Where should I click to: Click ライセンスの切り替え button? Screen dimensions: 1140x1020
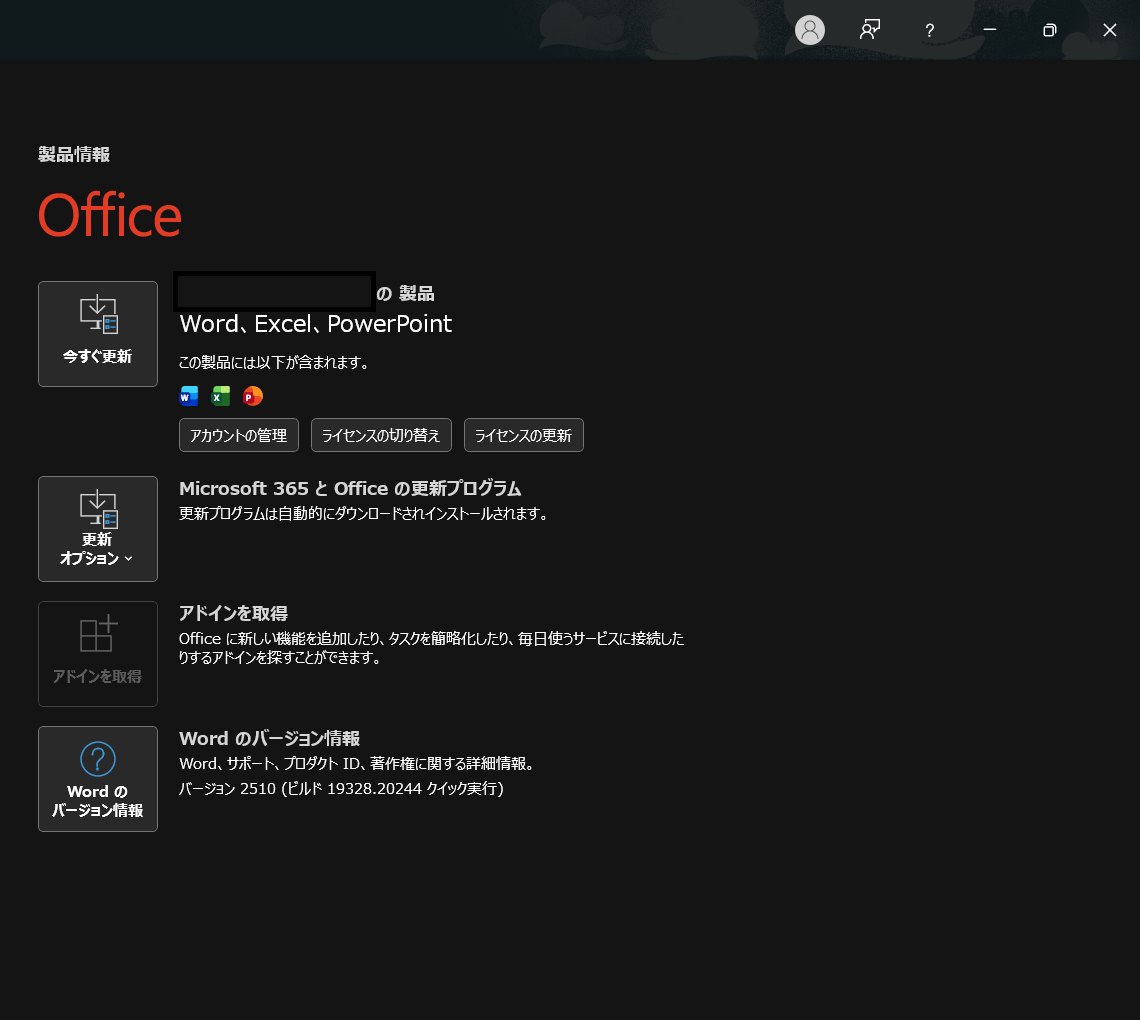[381, 435]
